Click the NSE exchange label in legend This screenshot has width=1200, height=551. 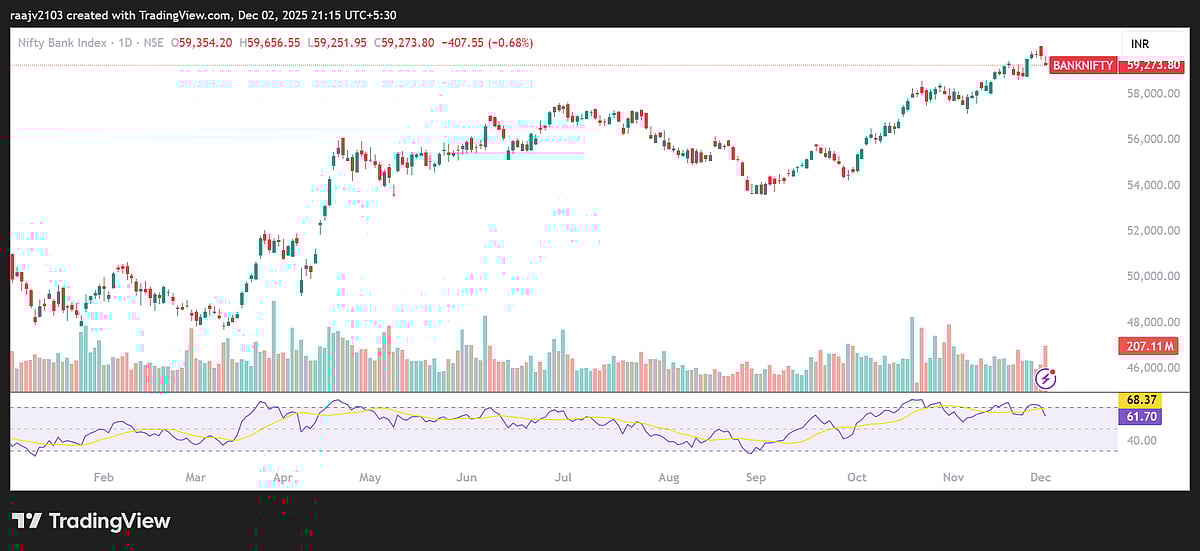click(155, 43)
